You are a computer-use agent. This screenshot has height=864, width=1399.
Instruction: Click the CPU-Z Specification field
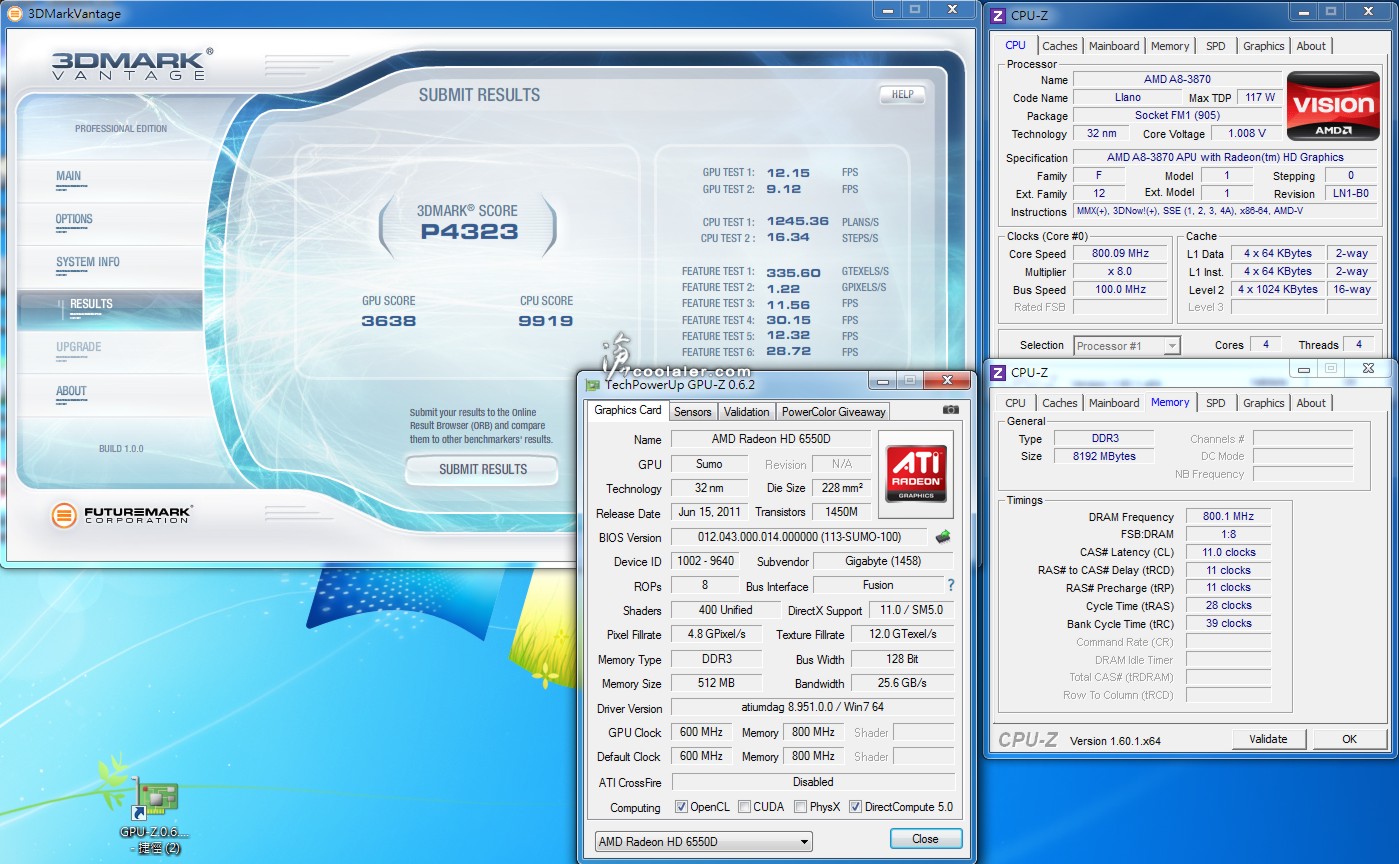[x=1225, y=157]
